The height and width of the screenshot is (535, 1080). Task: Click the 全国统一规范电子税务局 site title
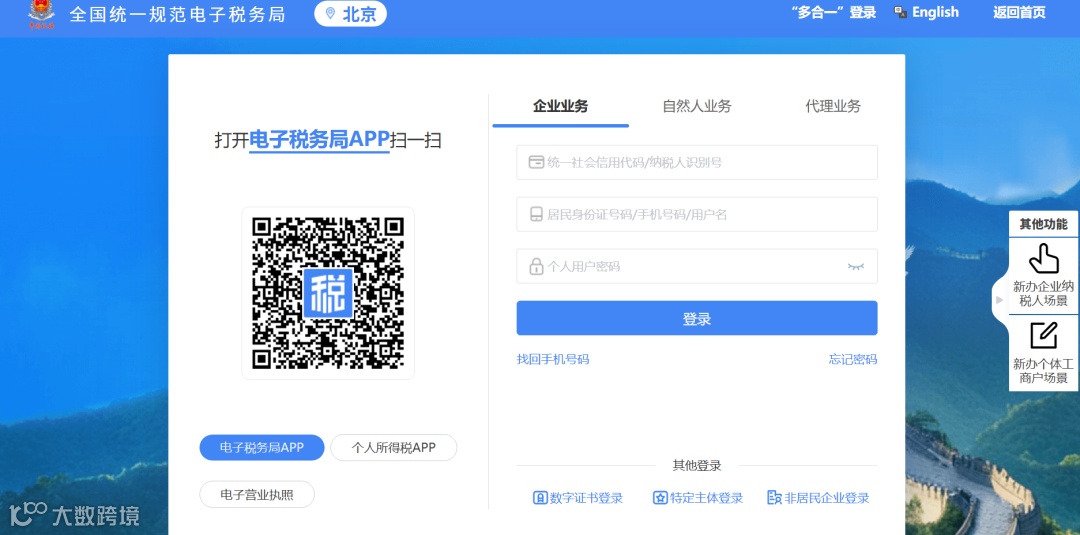(178, 14)
